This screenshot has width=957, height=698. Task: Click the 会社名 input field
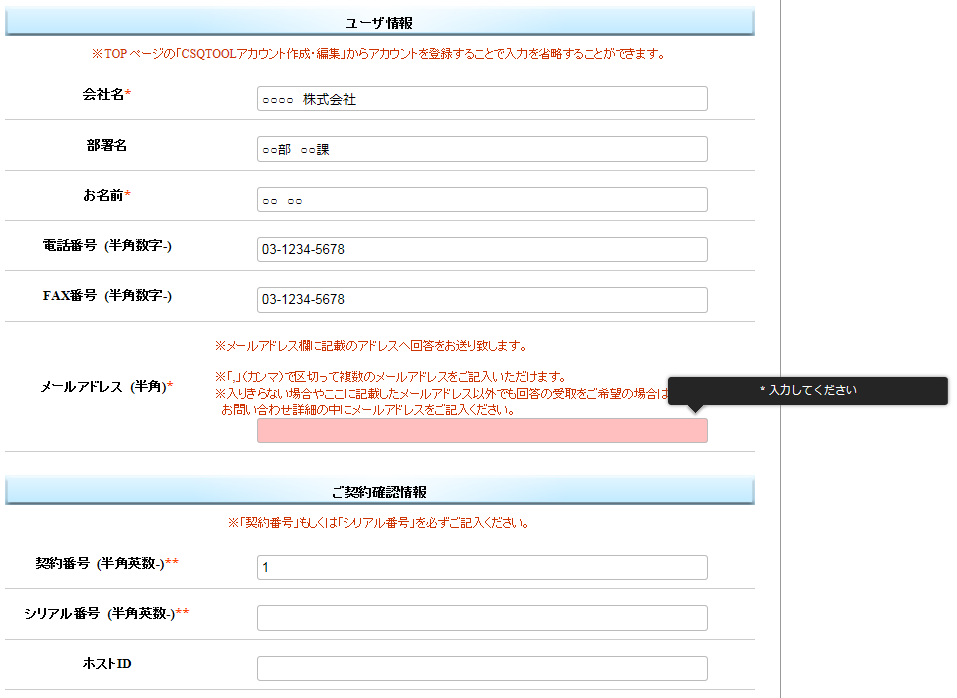(481, 99)
